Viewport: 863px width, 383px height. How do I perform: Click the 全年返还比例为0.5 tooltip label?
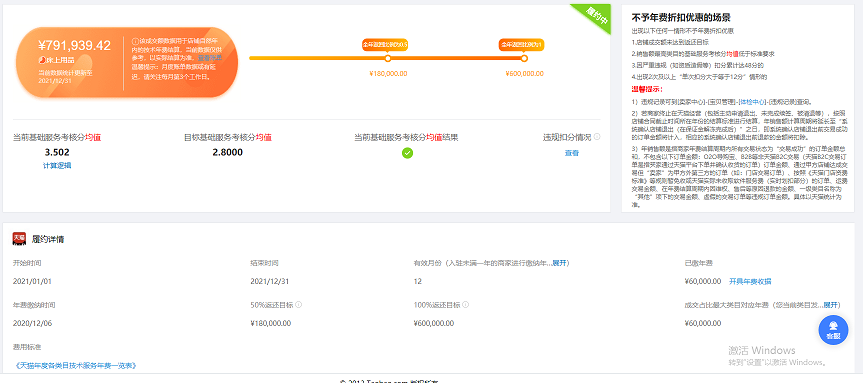point(385,45)
